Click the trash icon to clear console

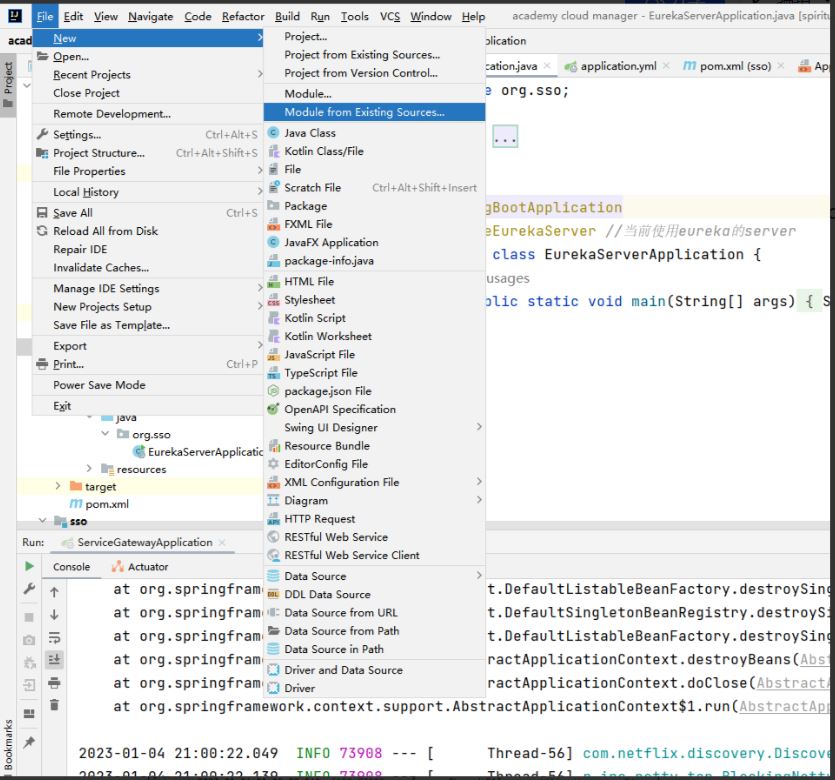click(x=54, y=705)
